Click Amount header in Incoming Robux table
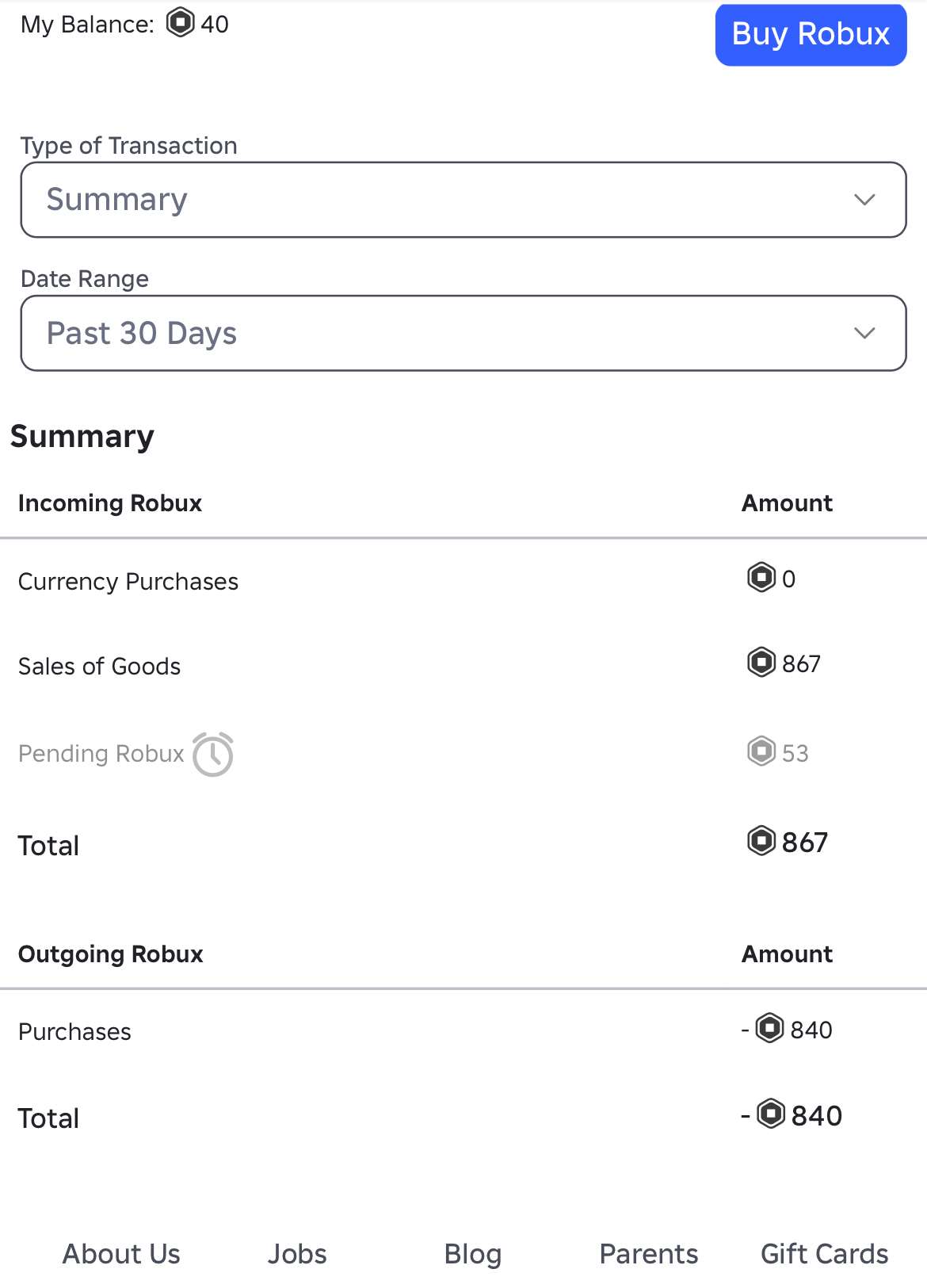The image size is (927, 1288). click(x=787, y=503)
